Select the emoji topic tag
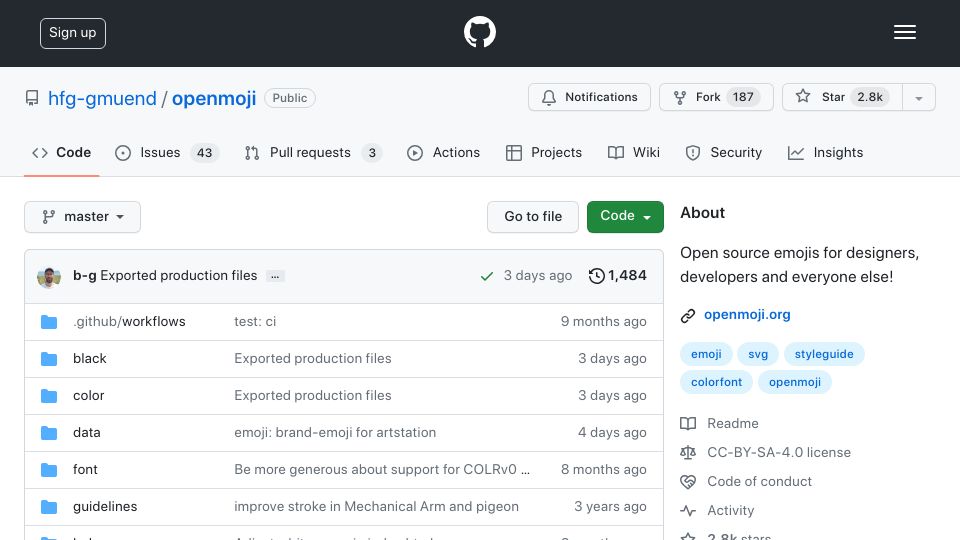The image size is (960, 540). (x=706, y=354)
